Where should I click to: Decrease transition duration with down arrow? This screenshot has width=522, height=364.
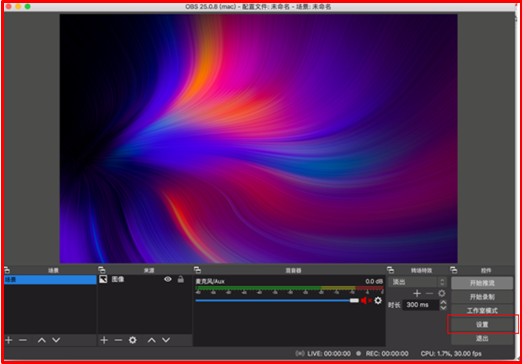[443, 308]
